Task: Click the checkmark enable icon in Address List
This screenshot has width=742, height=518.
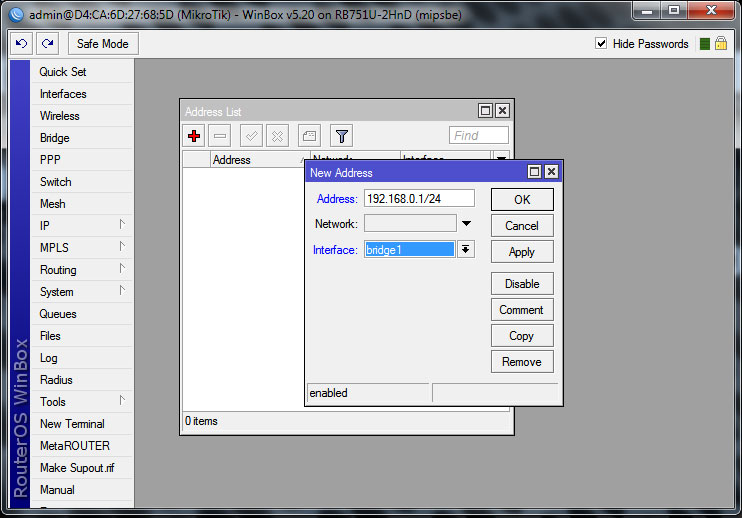Action: [252, 136]
